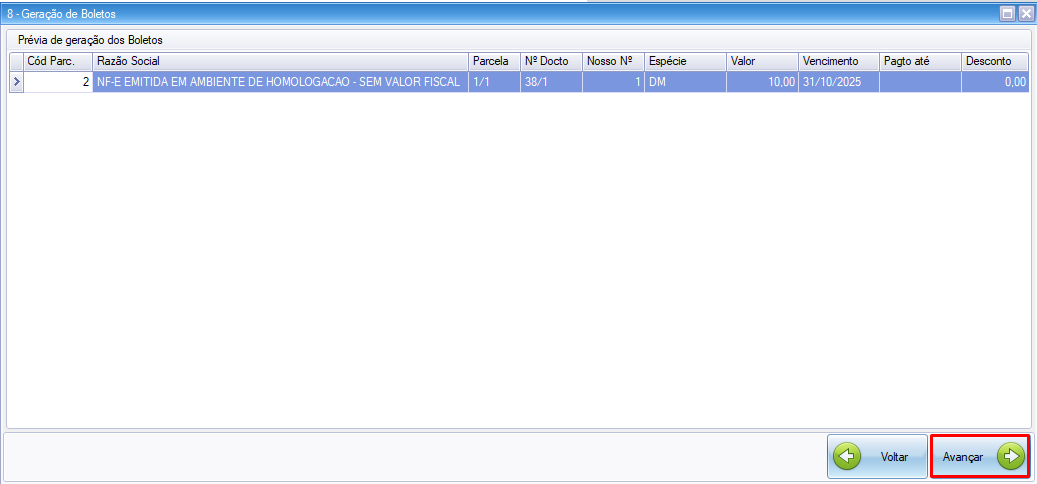The width and height of the screenshot is (1037, 484).
Task: Select the NF-E EMITIDA Razão Social cell
Action: [280, 83]
